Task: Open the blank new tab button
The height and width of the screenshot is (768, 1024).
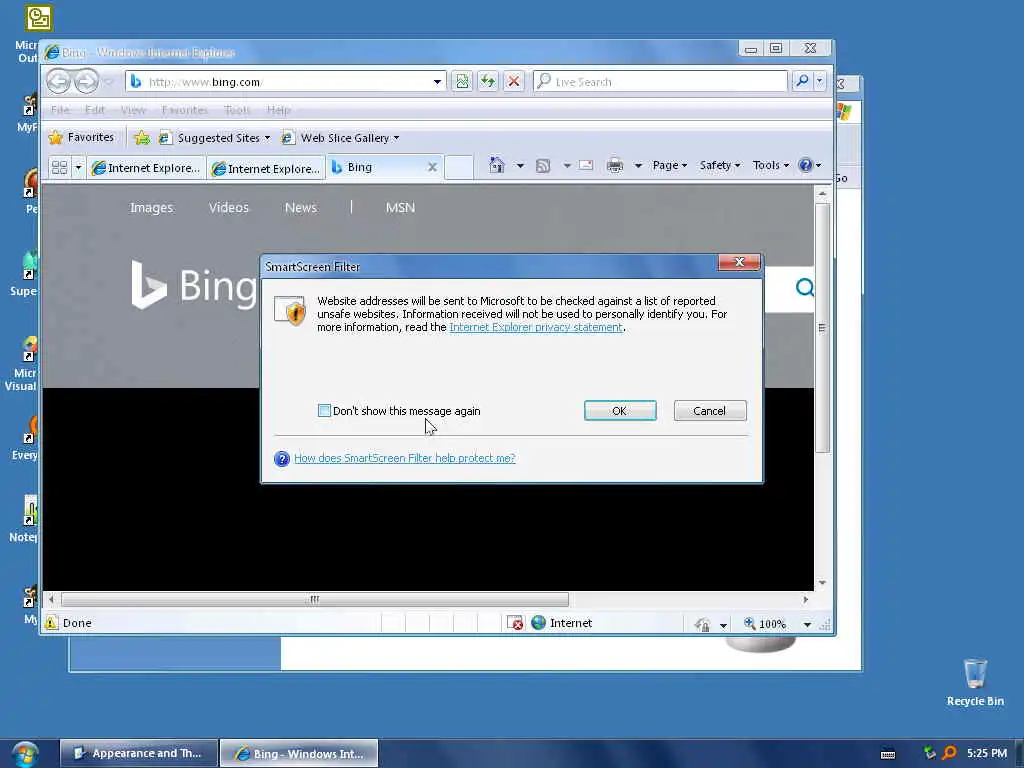Action: coord(458,167)
